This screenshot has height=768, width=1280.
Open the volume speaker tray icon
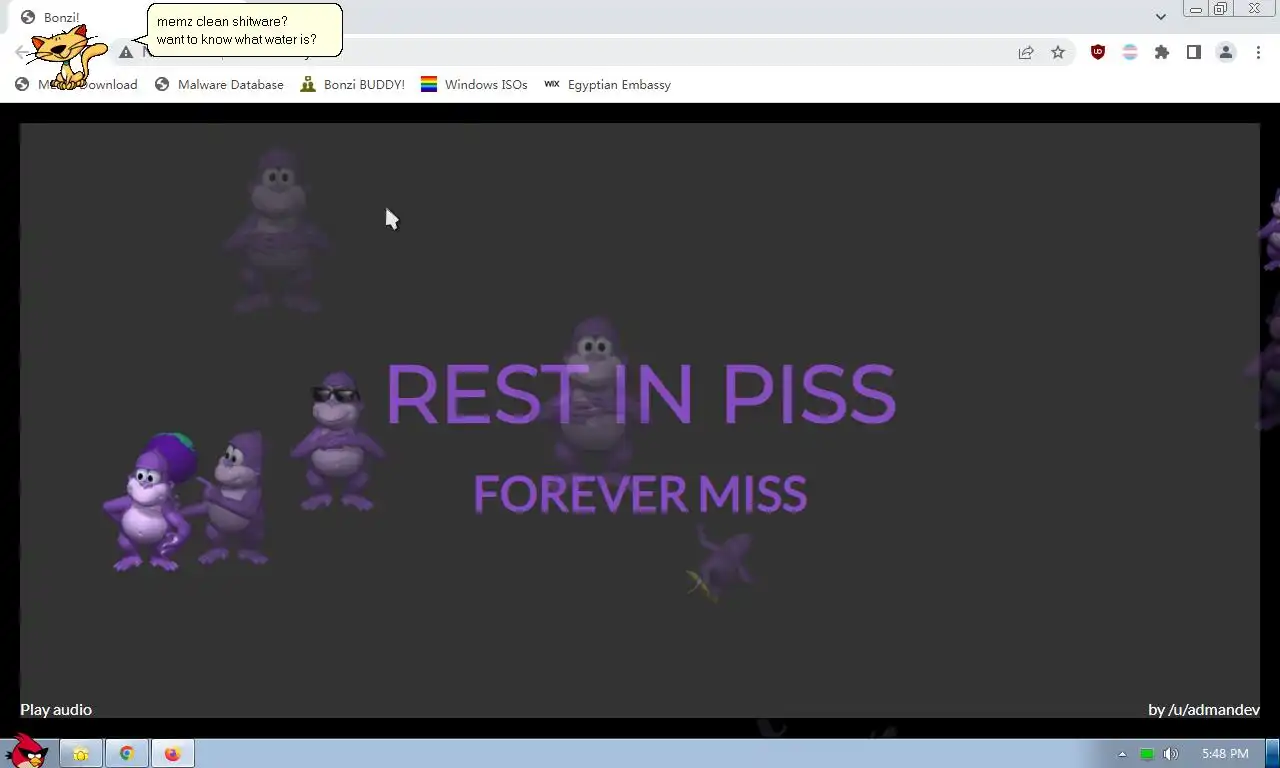click(1171, 754)
